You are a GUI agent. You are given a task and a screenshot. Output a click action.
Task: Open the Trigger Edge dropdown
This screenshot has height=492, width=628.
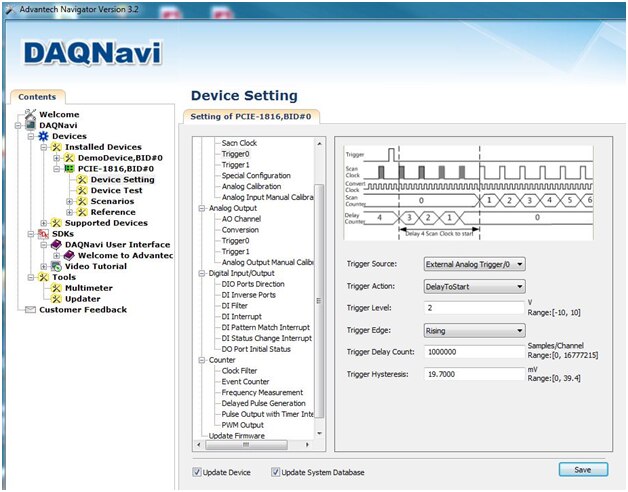pos(474,331)
